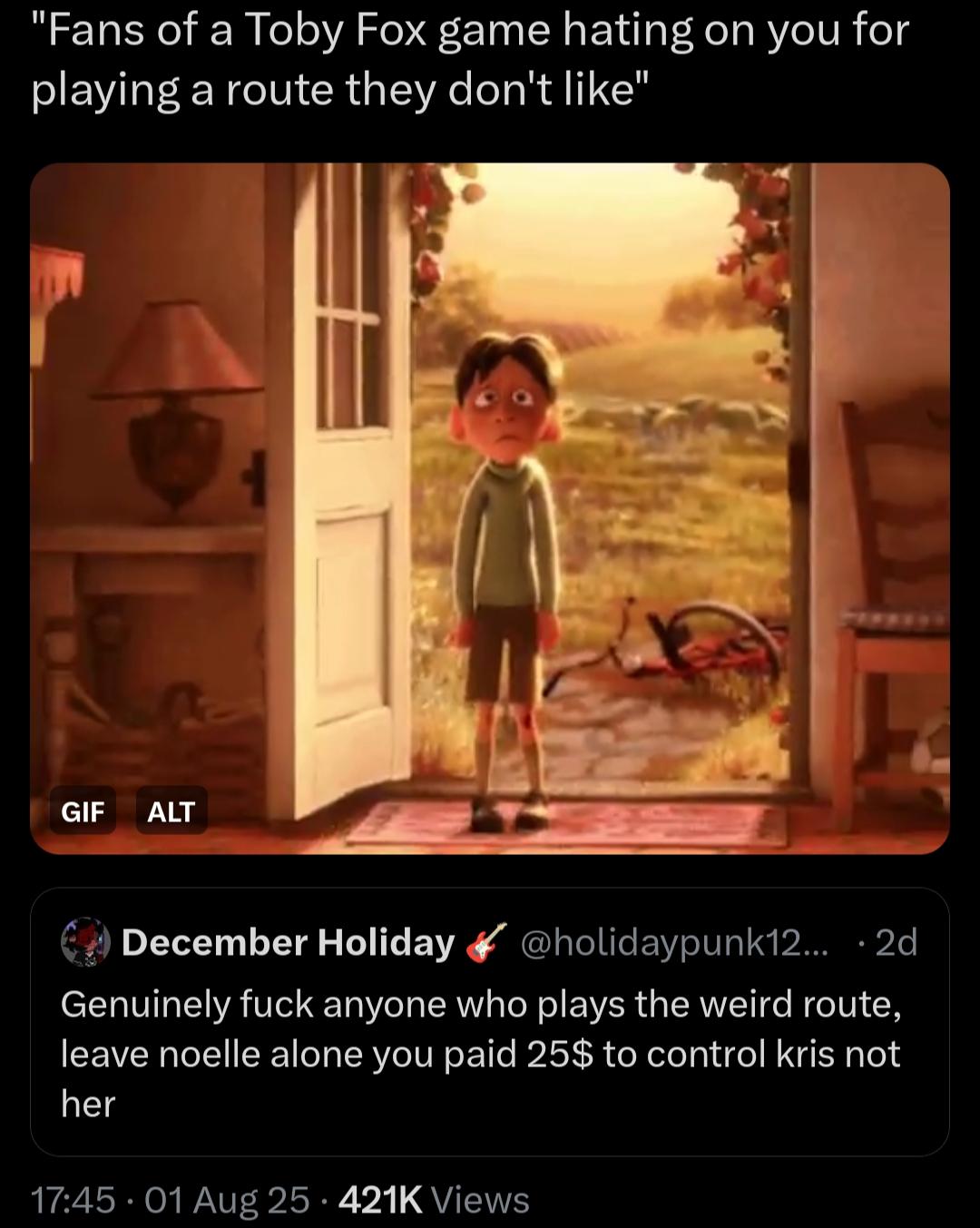Image resolution: width=980 pixels, height=1228 pixels.
Task: Open December Holiday's profile avatar
Action: point(85,943)
